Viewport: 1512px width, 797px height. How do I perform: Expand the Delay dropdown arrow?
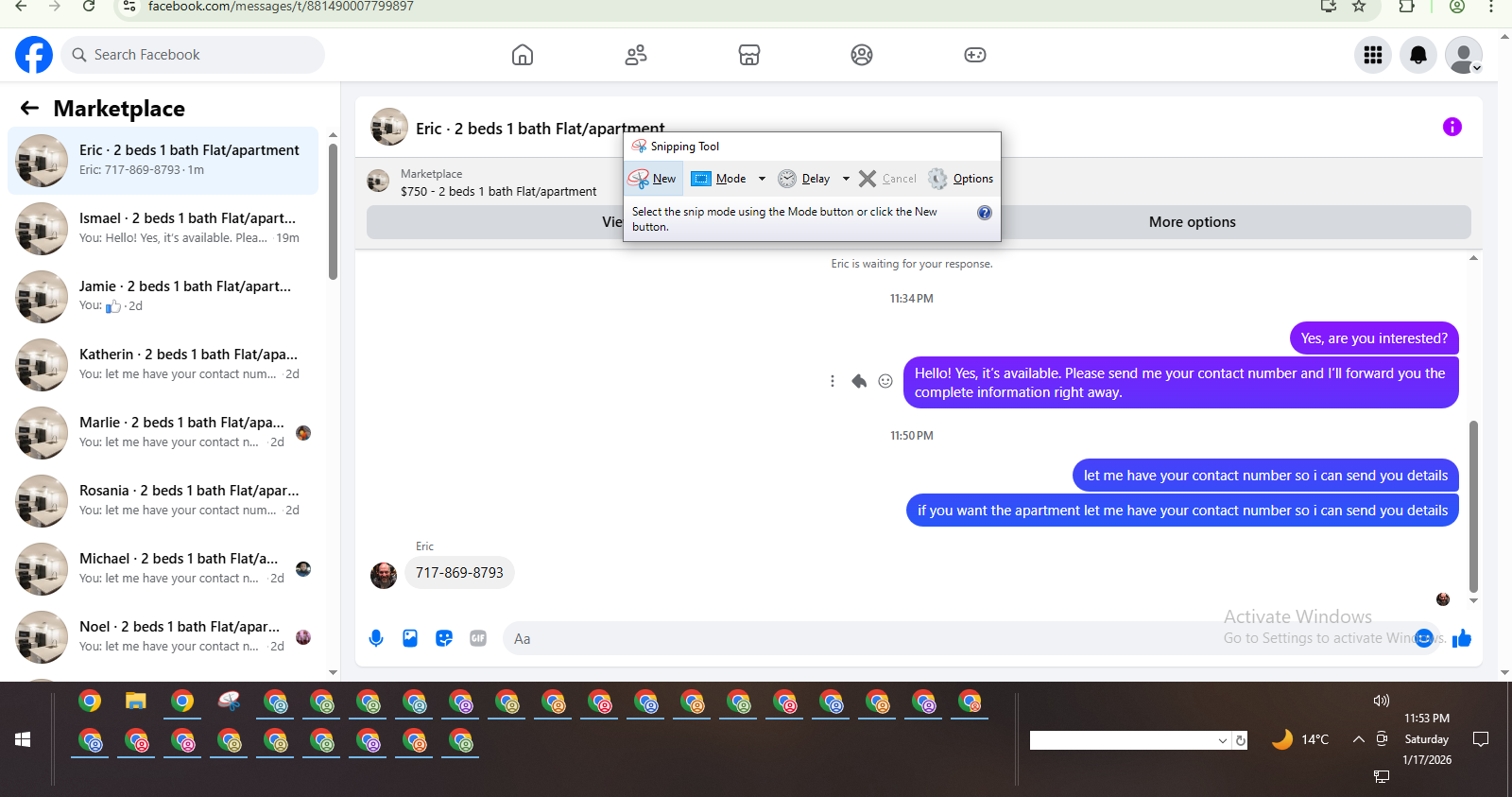click(846, 179)
